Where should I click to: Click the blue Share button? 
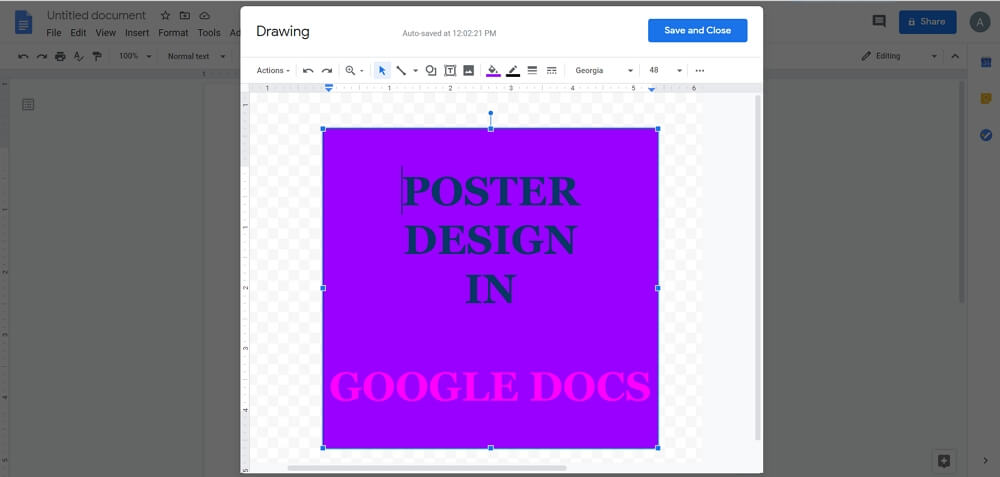pyautogui.click(x=927, y=22)
